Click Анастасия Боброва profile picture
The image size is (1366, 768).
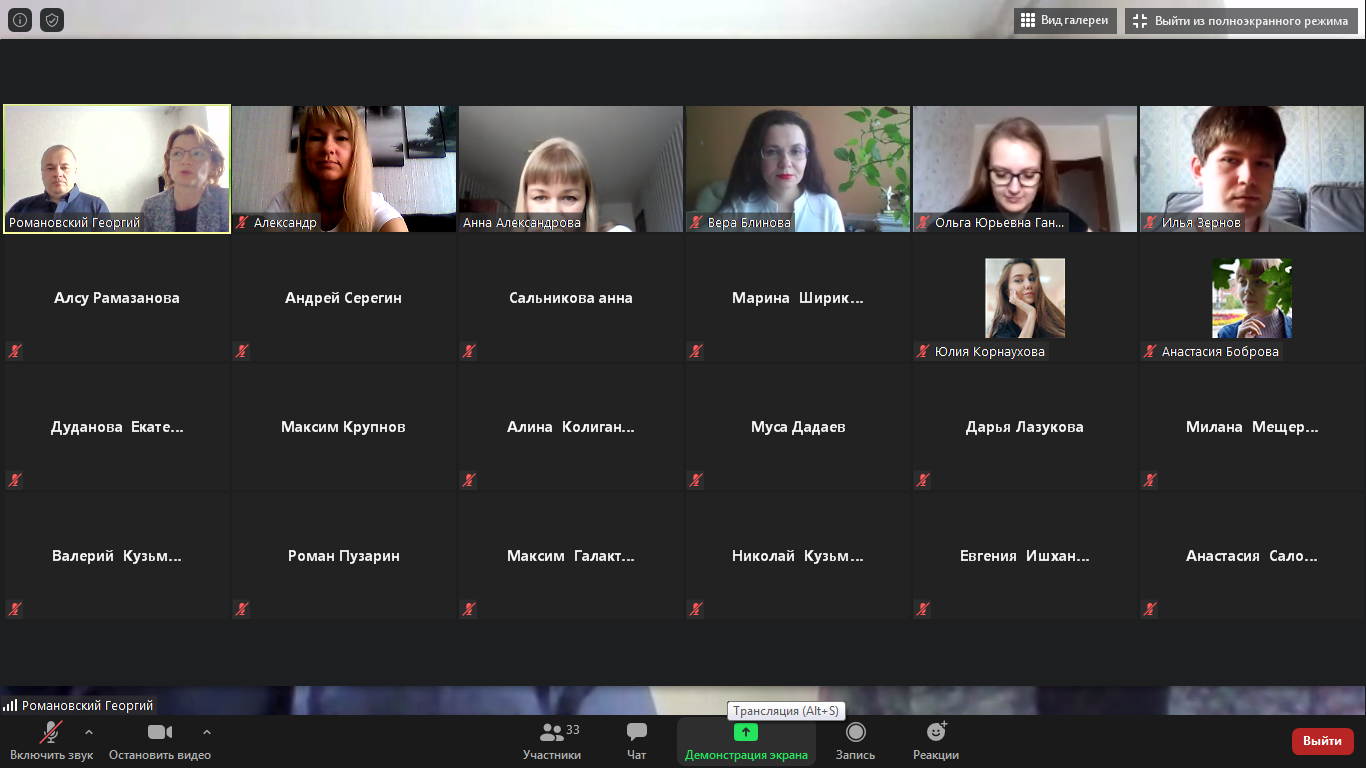tap(1252, 298)
